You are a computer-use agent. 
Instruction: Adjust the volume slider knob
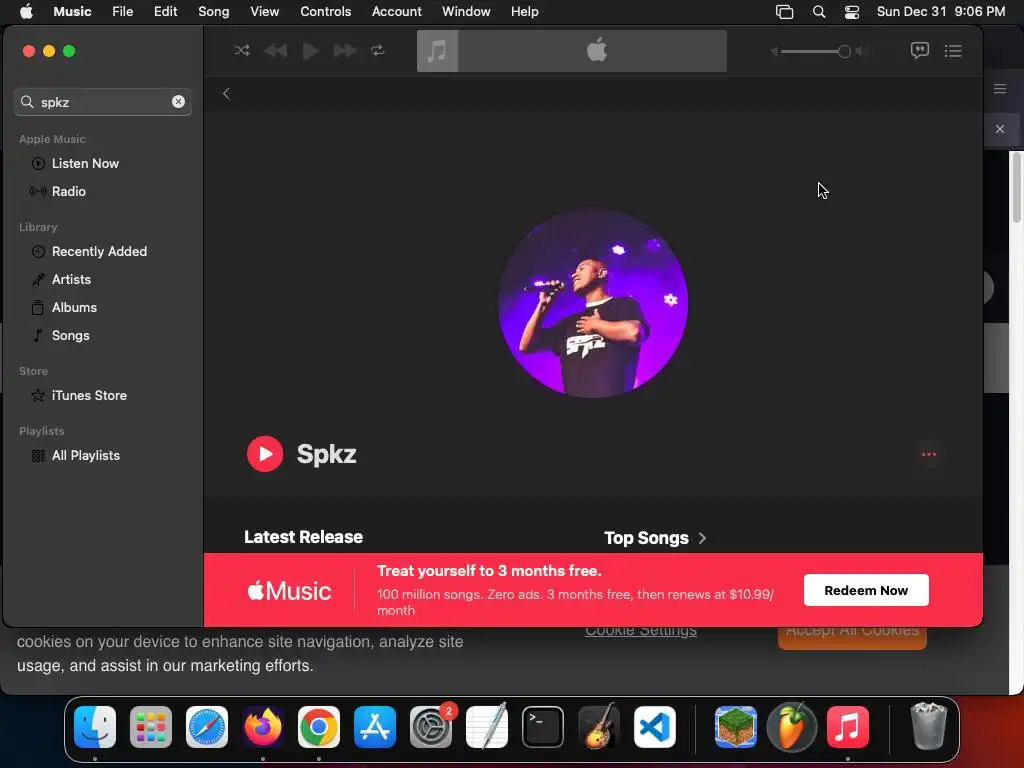point(844,51)
